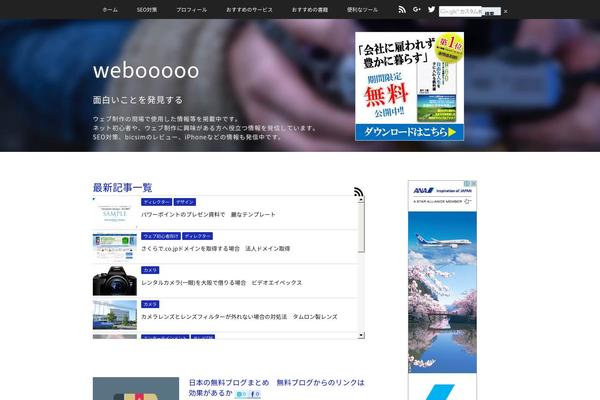Screen dimensions: 600x400
Task: Click the さくら domain website thumbnail
Action: [115, 247]
